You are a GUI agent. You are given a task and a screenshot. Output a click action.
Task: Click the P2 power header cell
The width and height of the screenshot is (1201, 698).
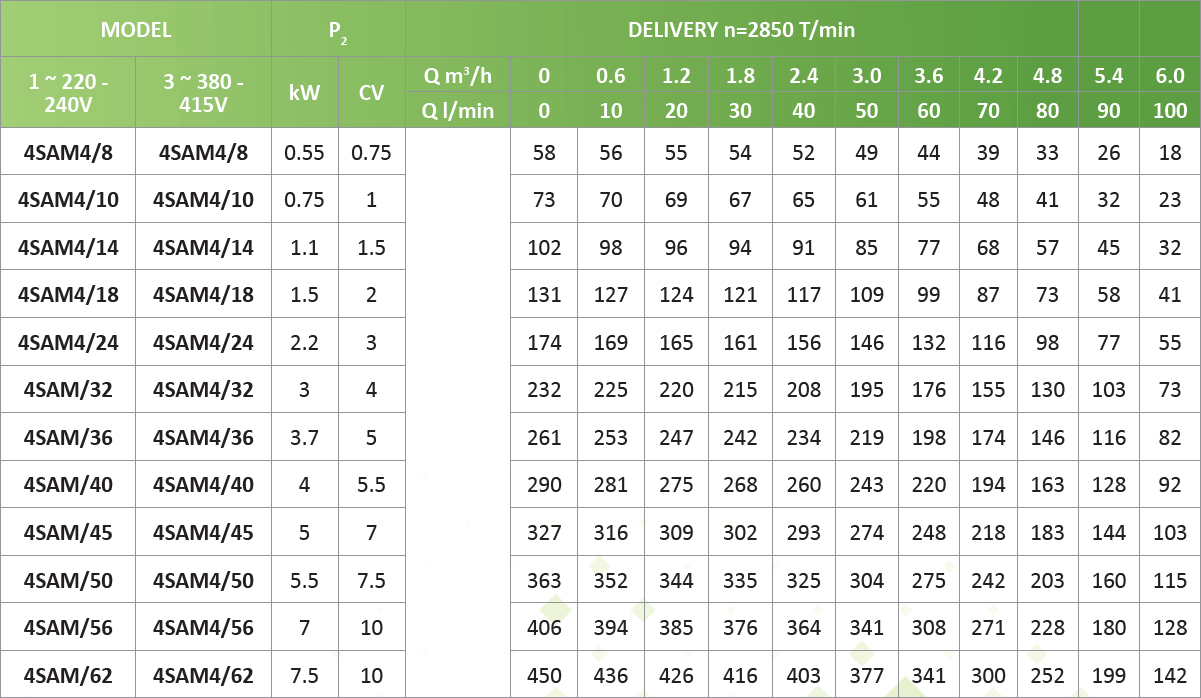pyautogui.click(x=338, y=29)
